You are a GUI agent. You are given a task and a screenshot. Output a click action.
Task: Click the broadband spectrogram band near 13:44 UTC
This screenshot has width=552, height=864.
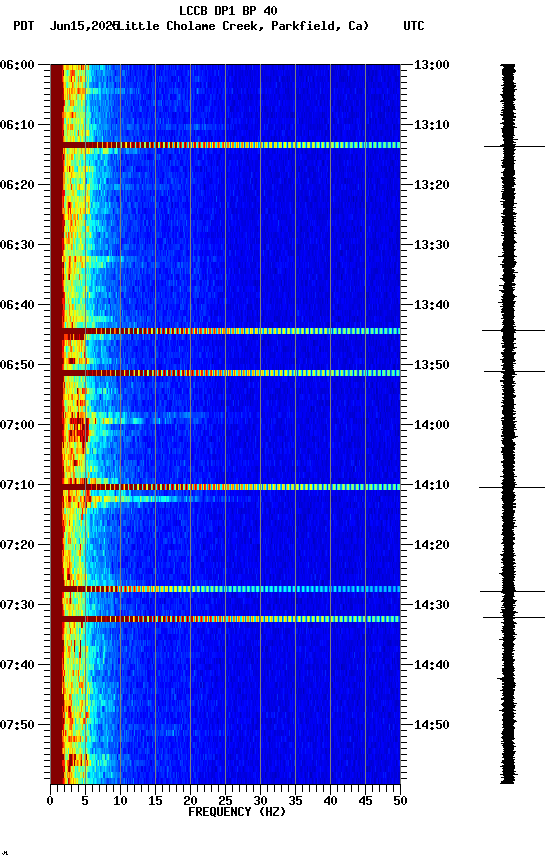tap(225, 332)
